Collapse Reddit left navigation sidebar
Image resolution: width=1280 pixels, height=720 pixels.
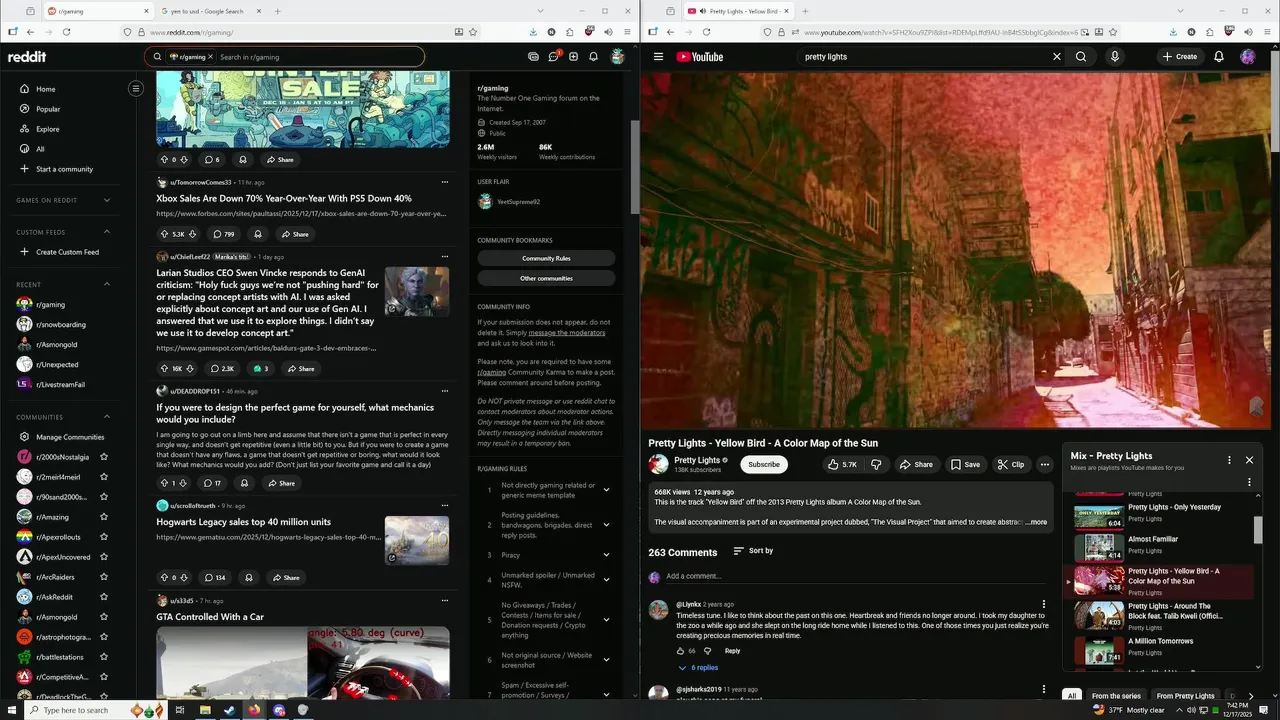[136, 88]
